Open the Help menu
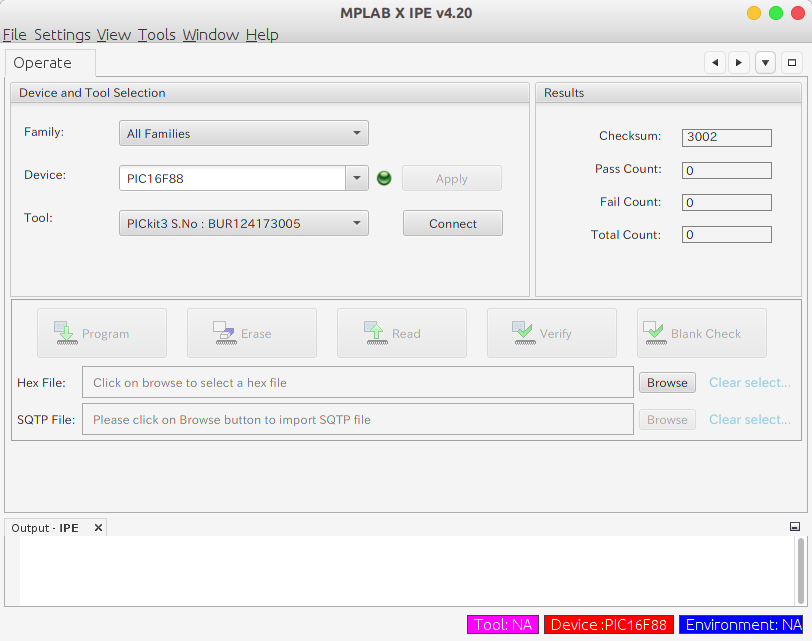The height and width of the screenshot is (641, 812). 262,35
